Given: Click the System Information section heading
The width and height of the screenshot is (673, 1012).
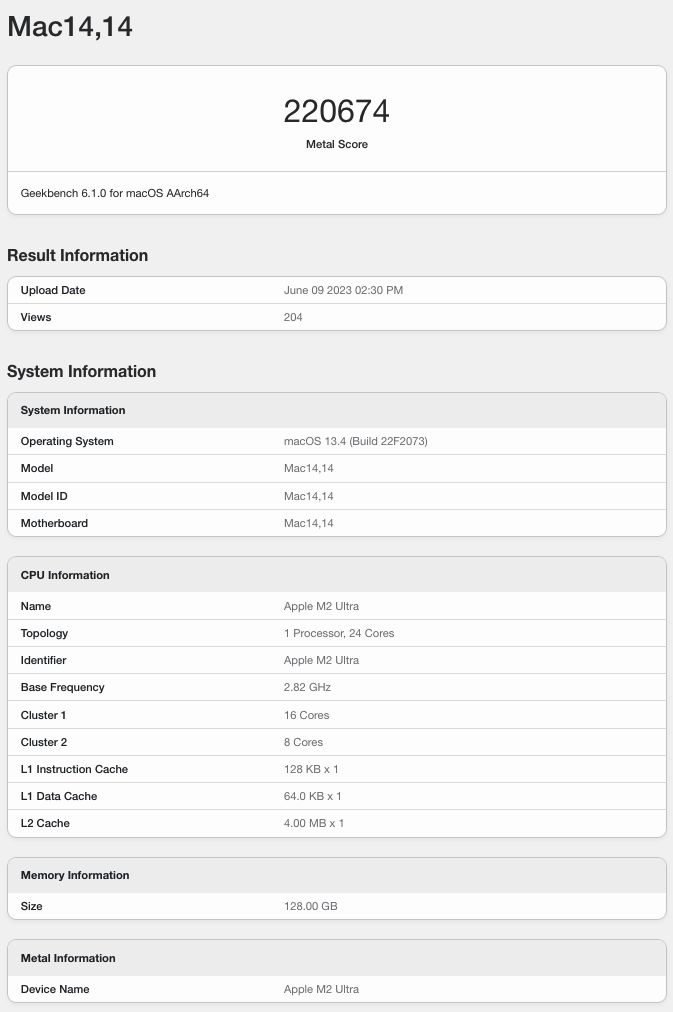Looking at the screenshot, I should pos(81,371).
